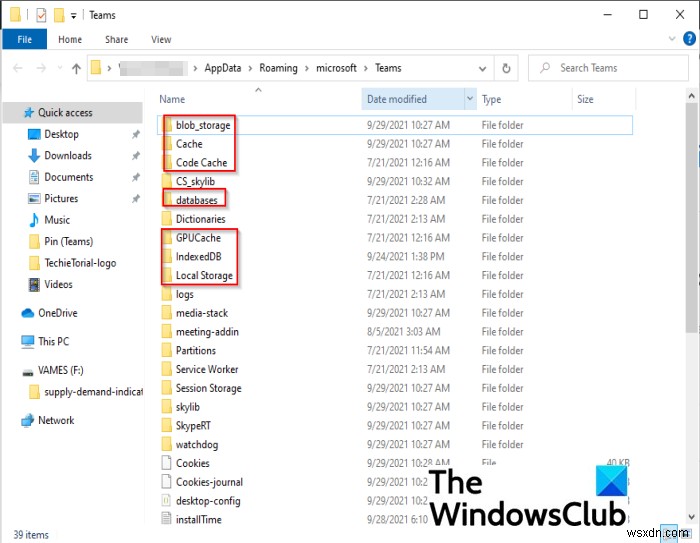Viewport: 700px width, 543px height.
Task: Open Videos in the navigation pane
Action: [x=58, y=284]
